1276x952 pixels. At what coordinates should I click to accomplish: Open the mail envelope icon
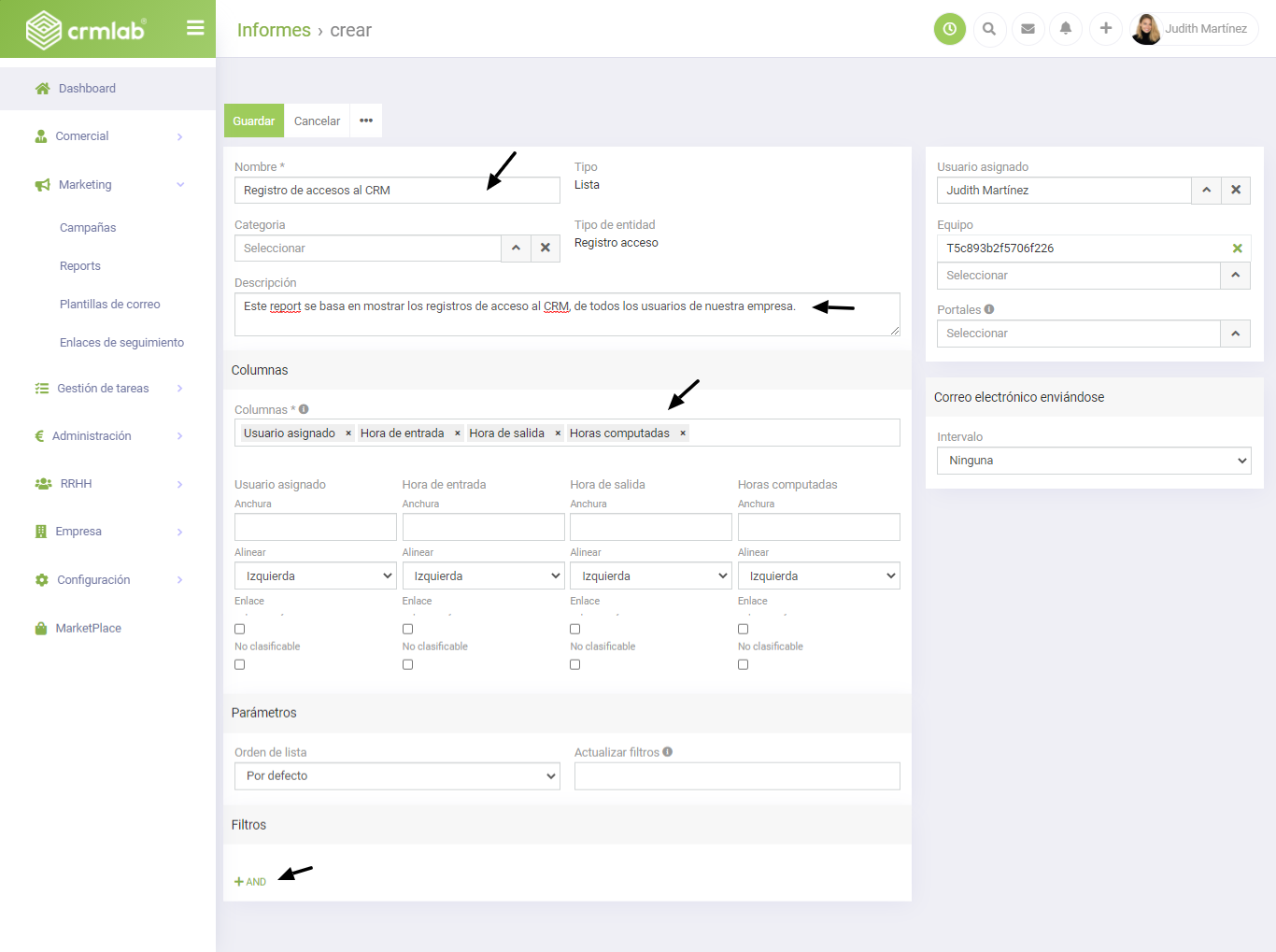pos(1028,29)
